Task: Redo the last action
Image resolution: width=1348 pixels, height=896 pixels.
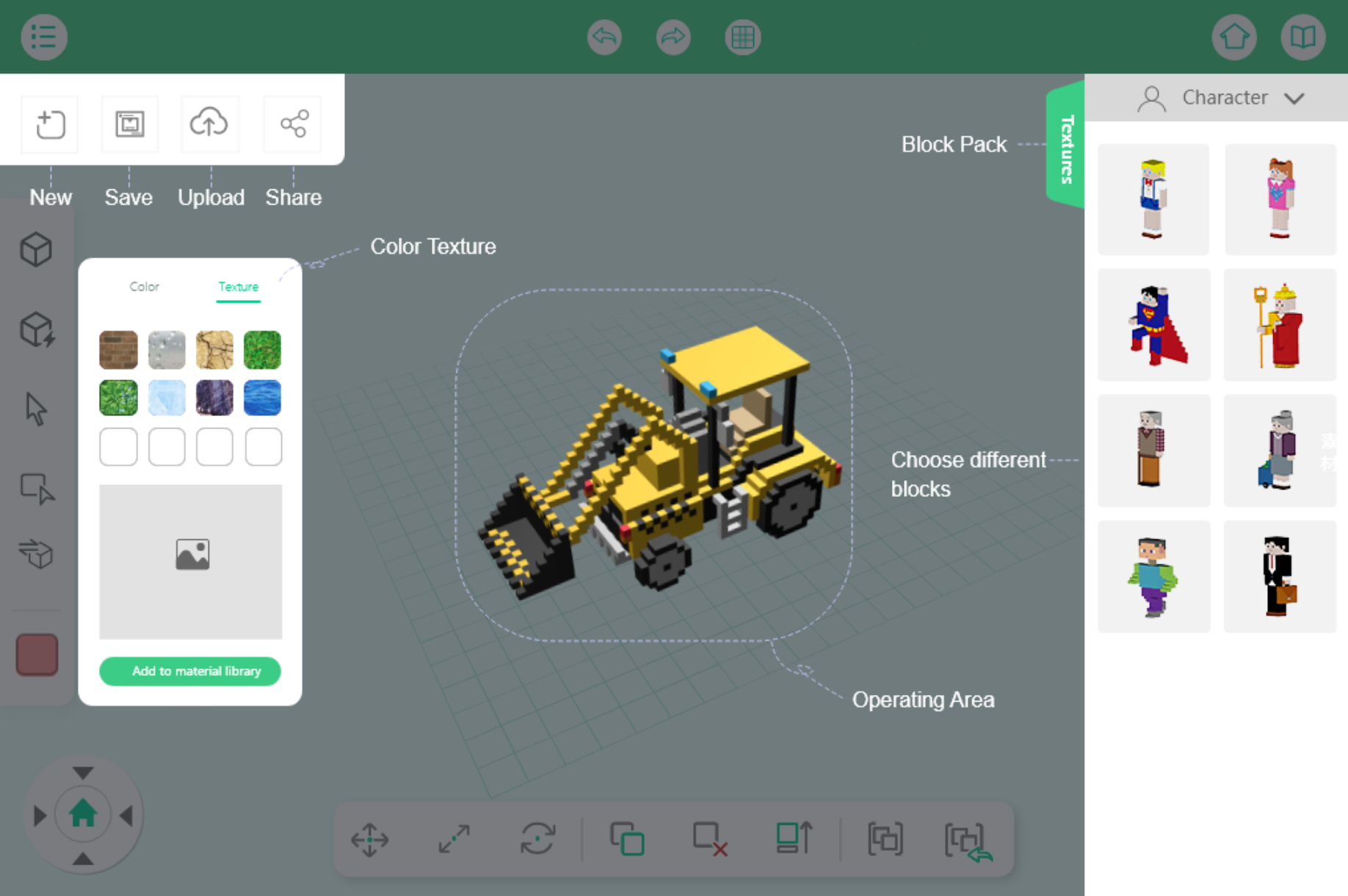Action: click(673, 37)
